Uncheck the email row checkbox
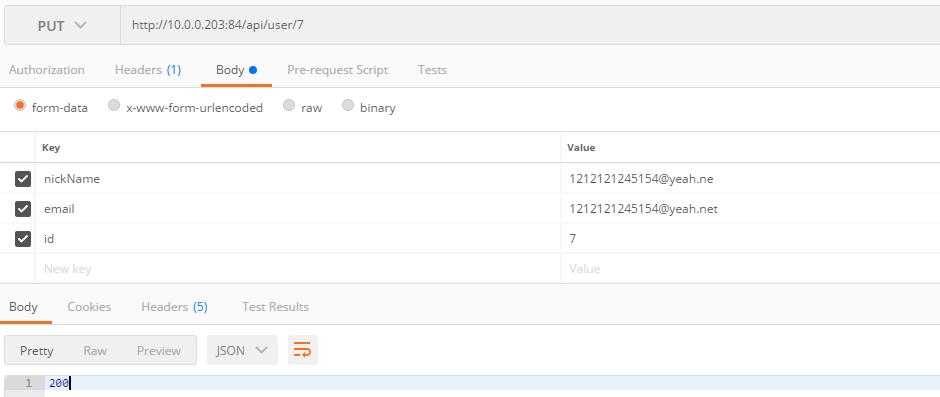Viewport: 940px width, 397px height. coord(23,209)
